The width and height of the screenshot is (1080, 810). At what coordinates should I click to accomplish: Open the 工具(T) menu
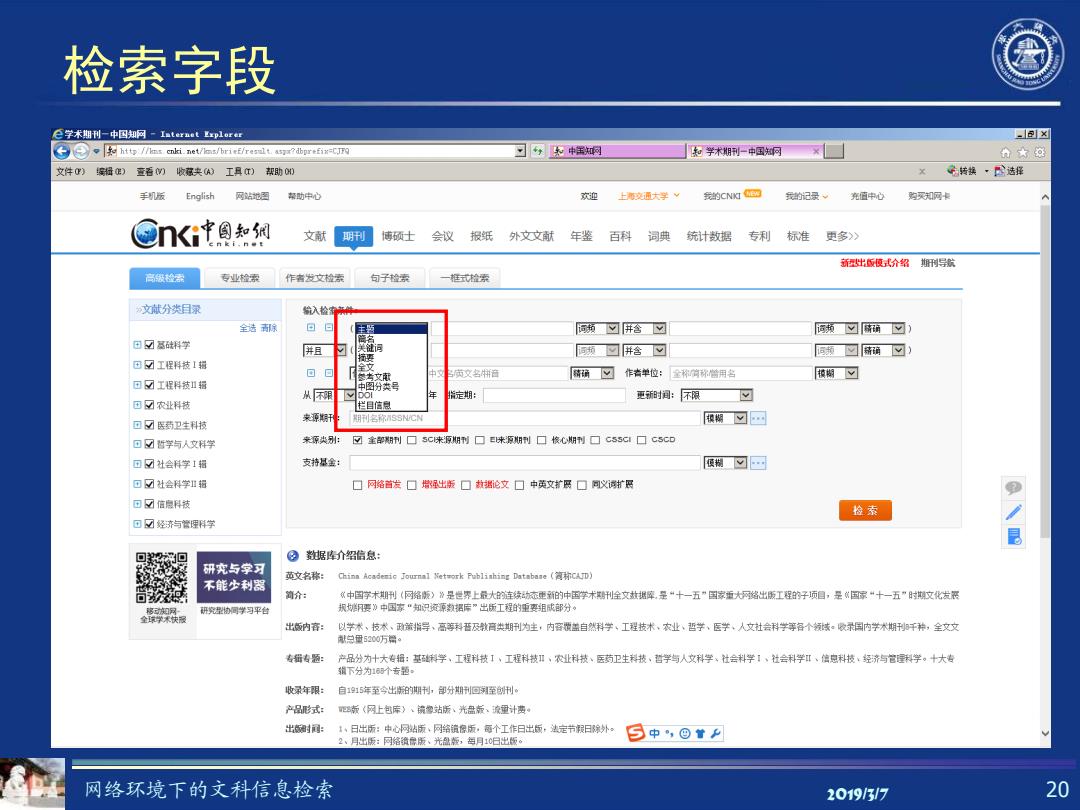pos(240,171)
